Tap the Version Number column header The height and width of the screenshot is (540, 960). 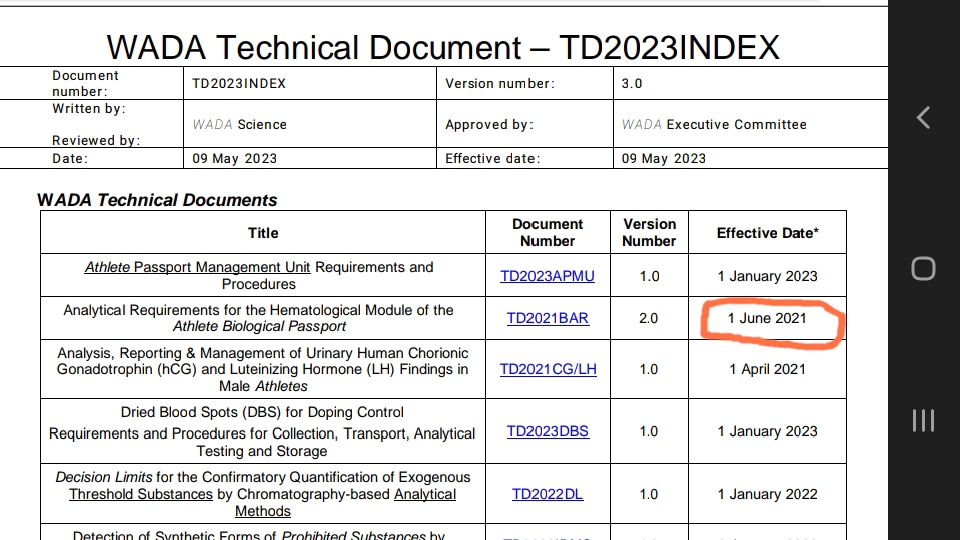point(649,232)
